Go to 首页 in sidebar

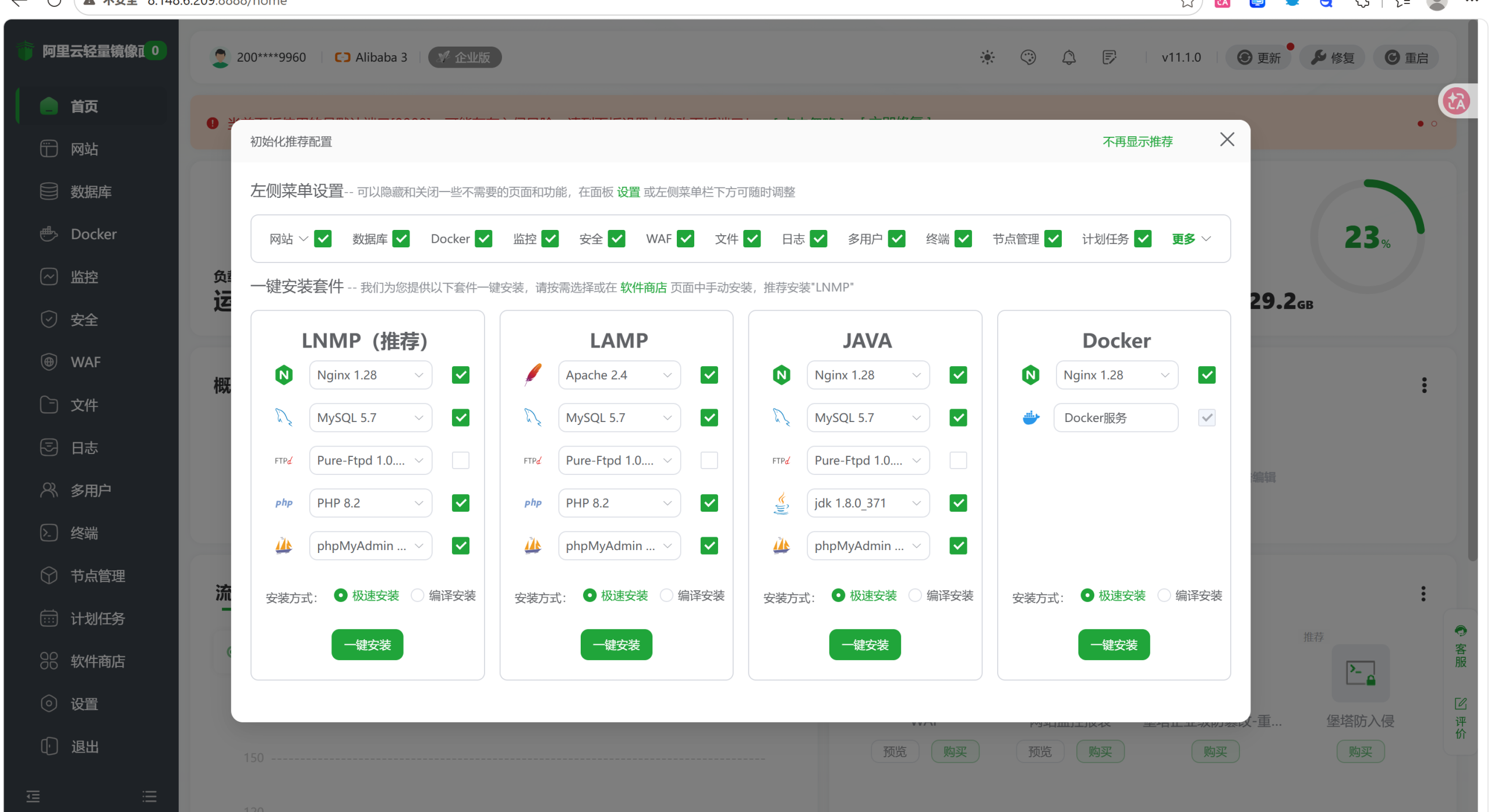tap(92, 106)
